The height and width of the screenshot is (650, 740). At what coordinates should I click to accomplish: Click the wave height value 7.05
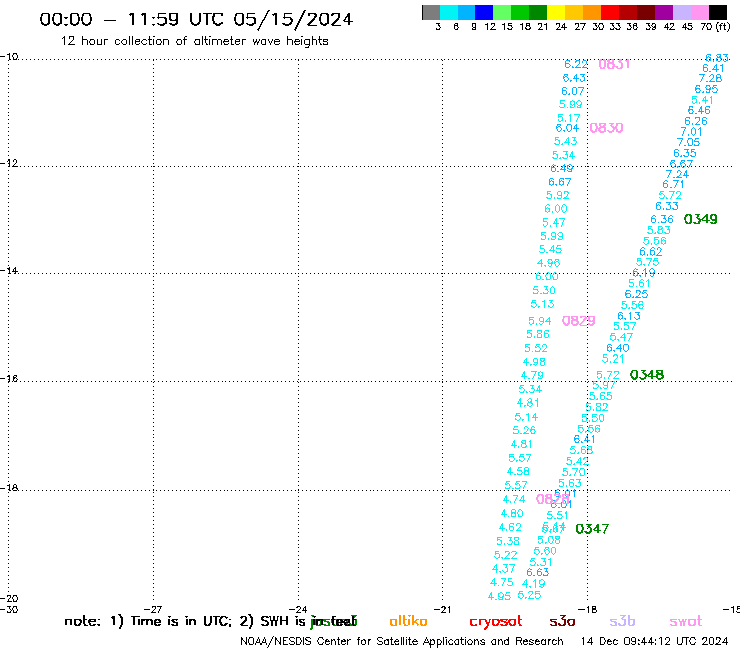[689, 142]
